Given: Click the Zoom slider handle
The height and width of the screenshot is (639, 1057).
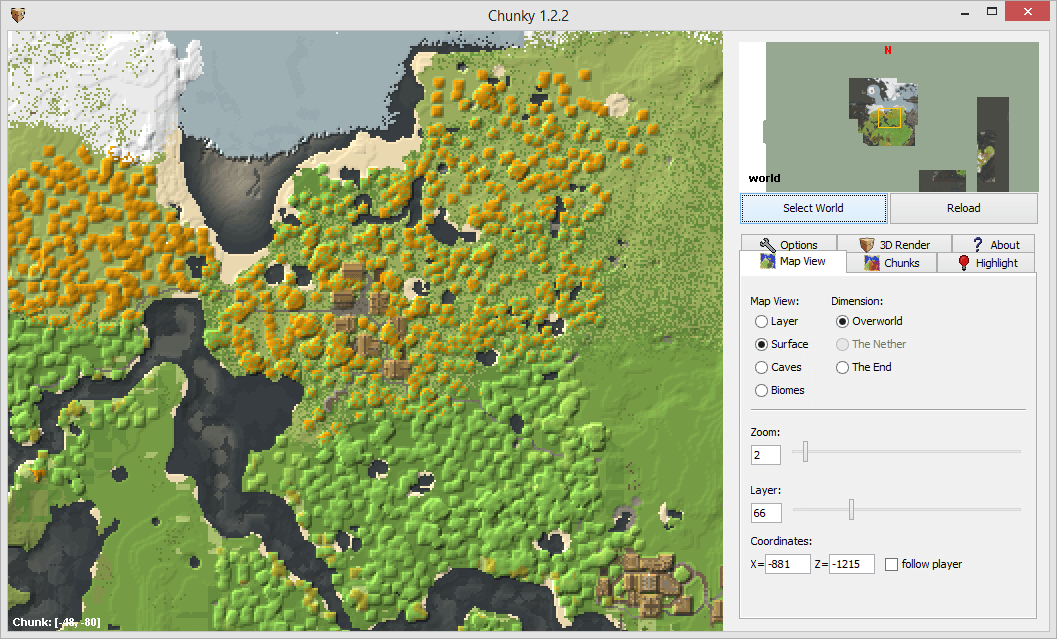Looking at the screenshot, I should click(x=805, y=451).
